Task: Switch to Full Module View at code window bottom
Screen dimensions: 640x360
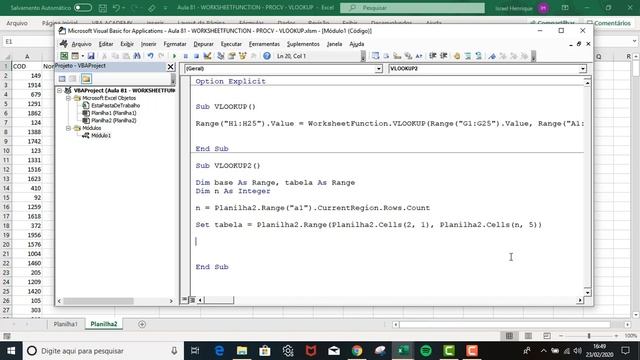Action: pos(192,300)
